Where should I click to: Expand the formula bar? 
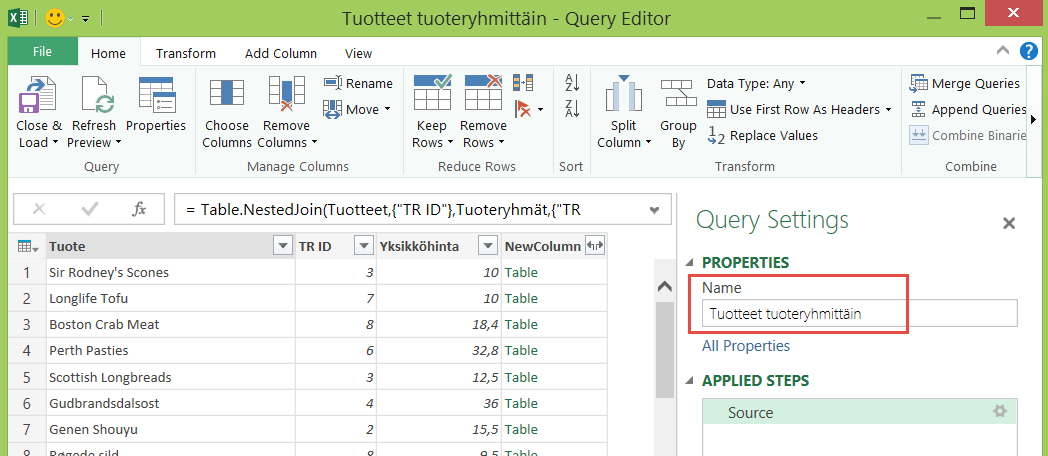pos(654,210)
